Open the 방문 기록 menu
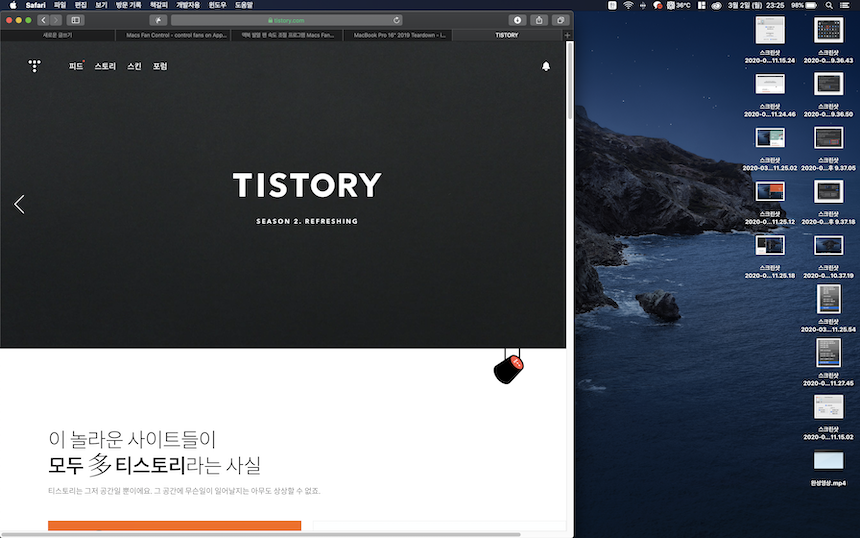 (x=128, y=5)
